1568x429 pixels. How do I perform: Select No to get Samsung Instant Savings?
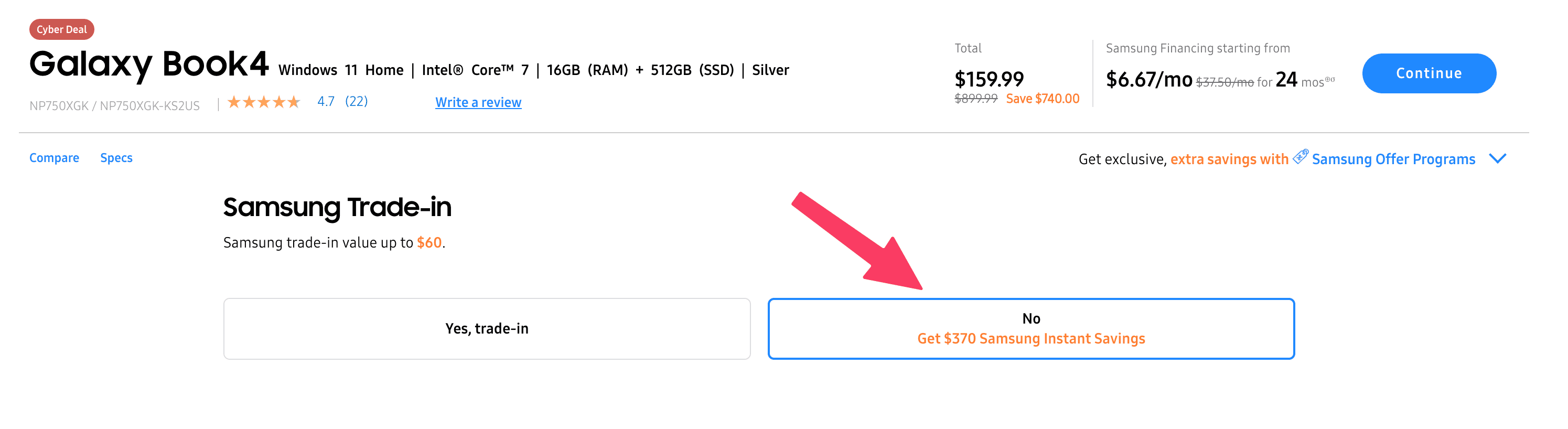point(1030,329)
